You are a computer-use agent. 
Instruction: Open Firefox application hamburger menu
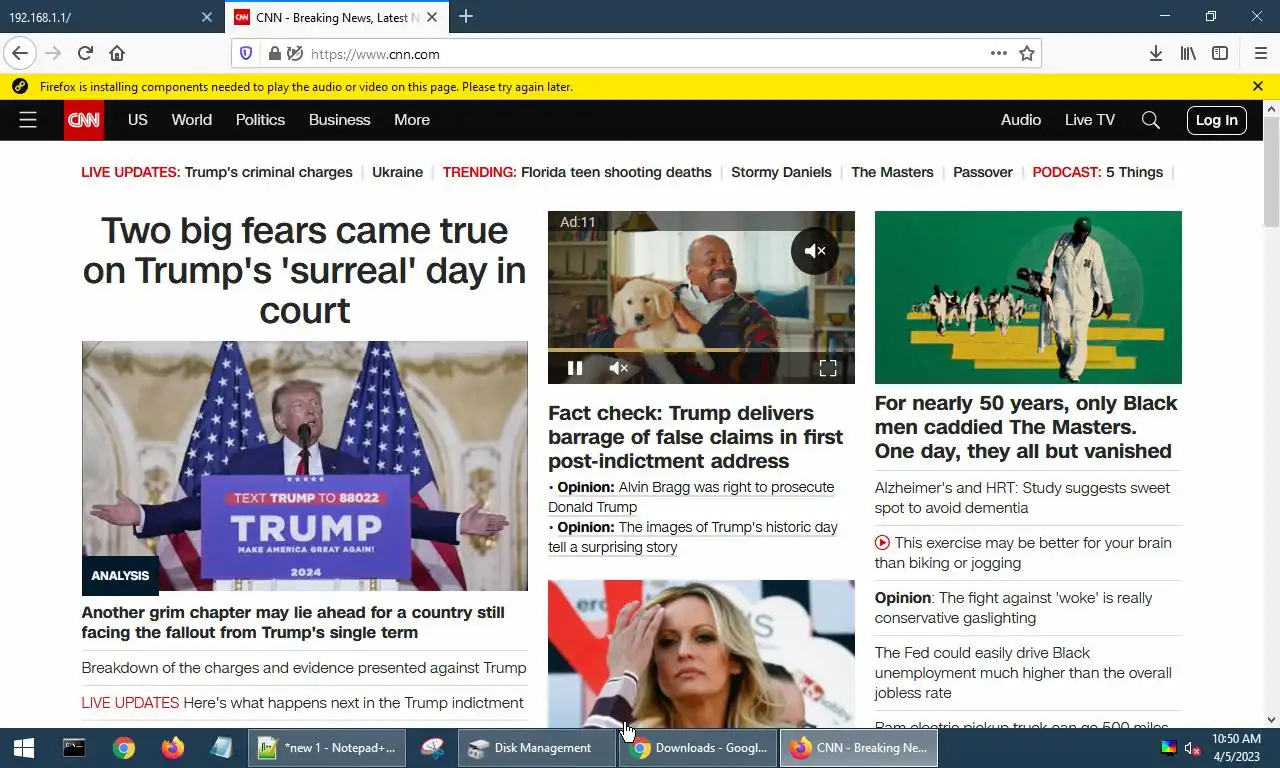pos(1260,54)
